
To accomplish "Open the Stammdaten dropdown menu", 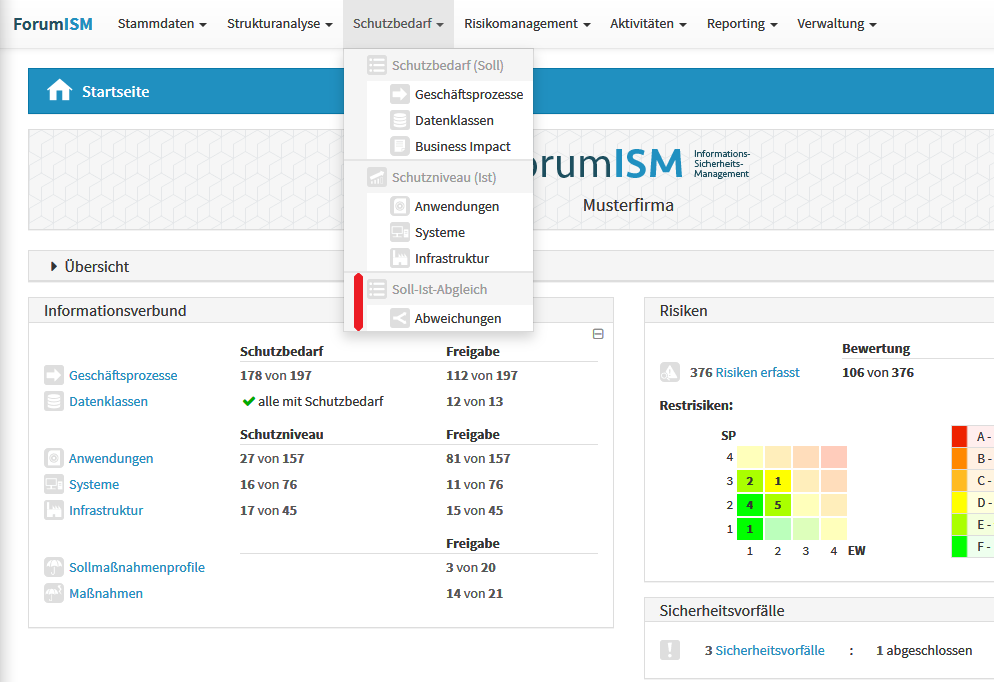I will click(x=162, y=23).
